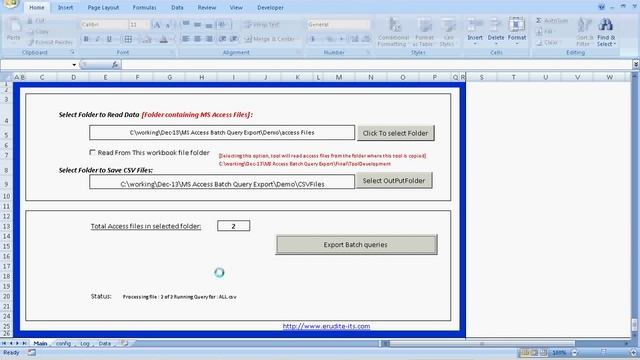Open Cell Styles gallery
640x360 pixels.
click(448, 32)
